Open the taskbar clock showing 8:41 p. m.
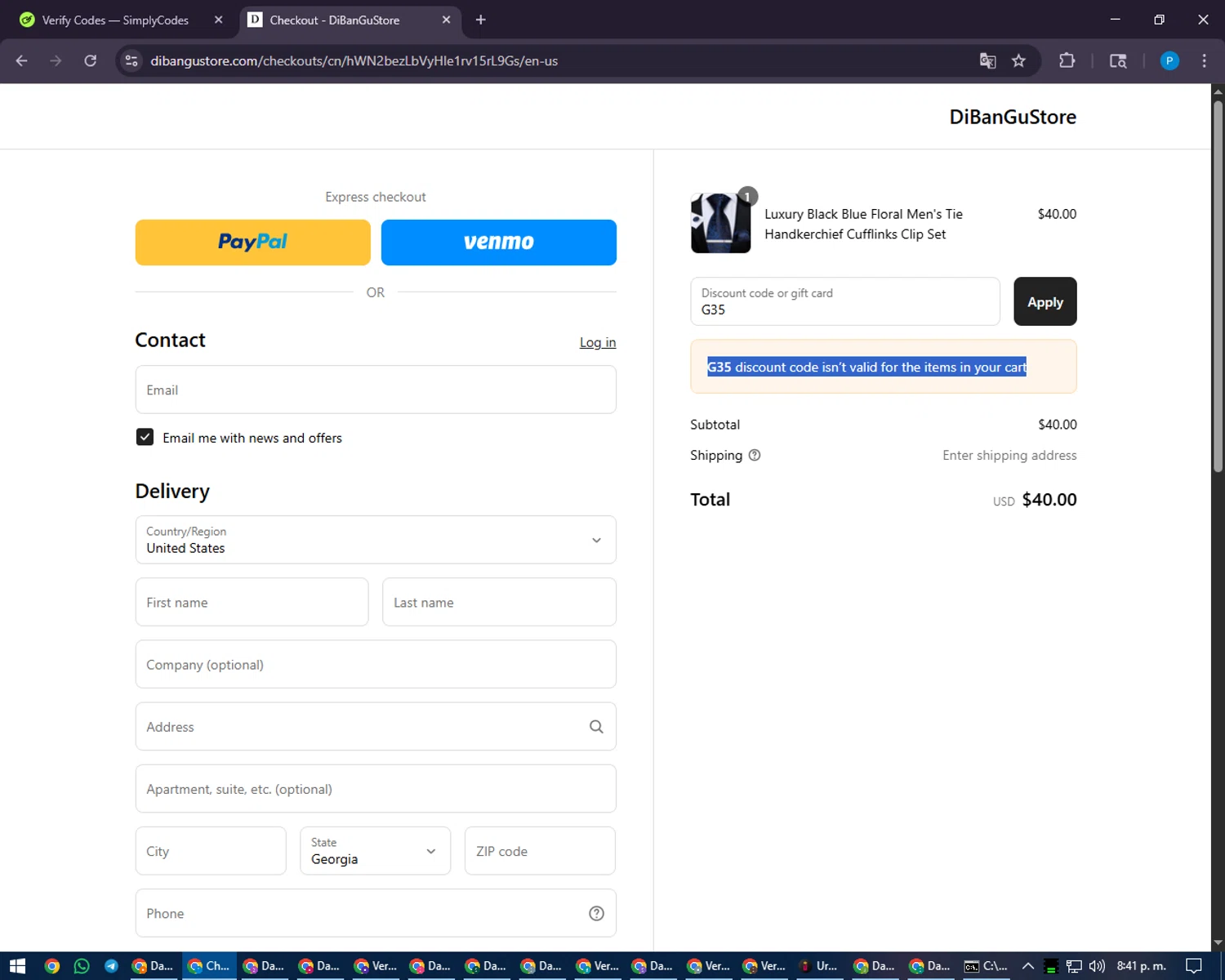This screenshot has width=1225, height=980. pos(1141,966)
